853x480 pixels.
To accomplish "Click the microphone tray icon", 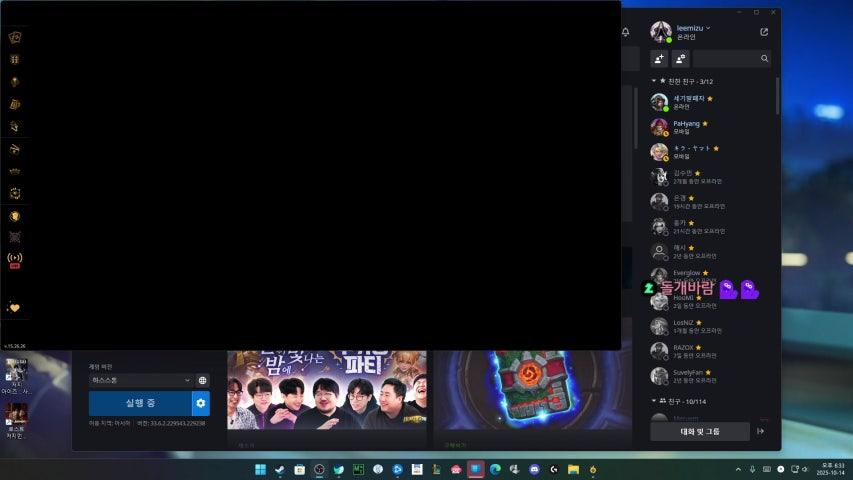I will (752, 469).
